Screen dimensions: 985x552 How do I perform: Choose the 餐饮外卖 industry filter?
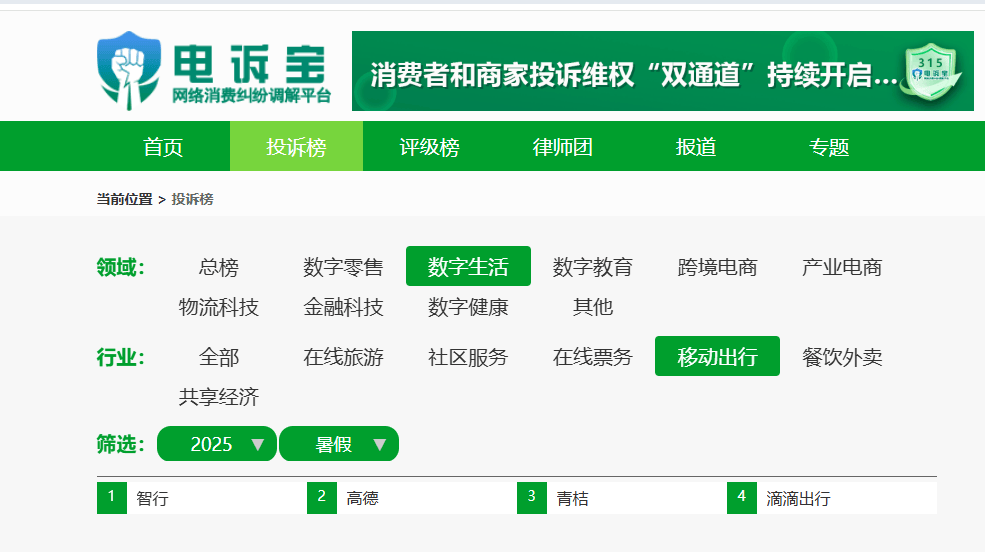pos(841,357)
